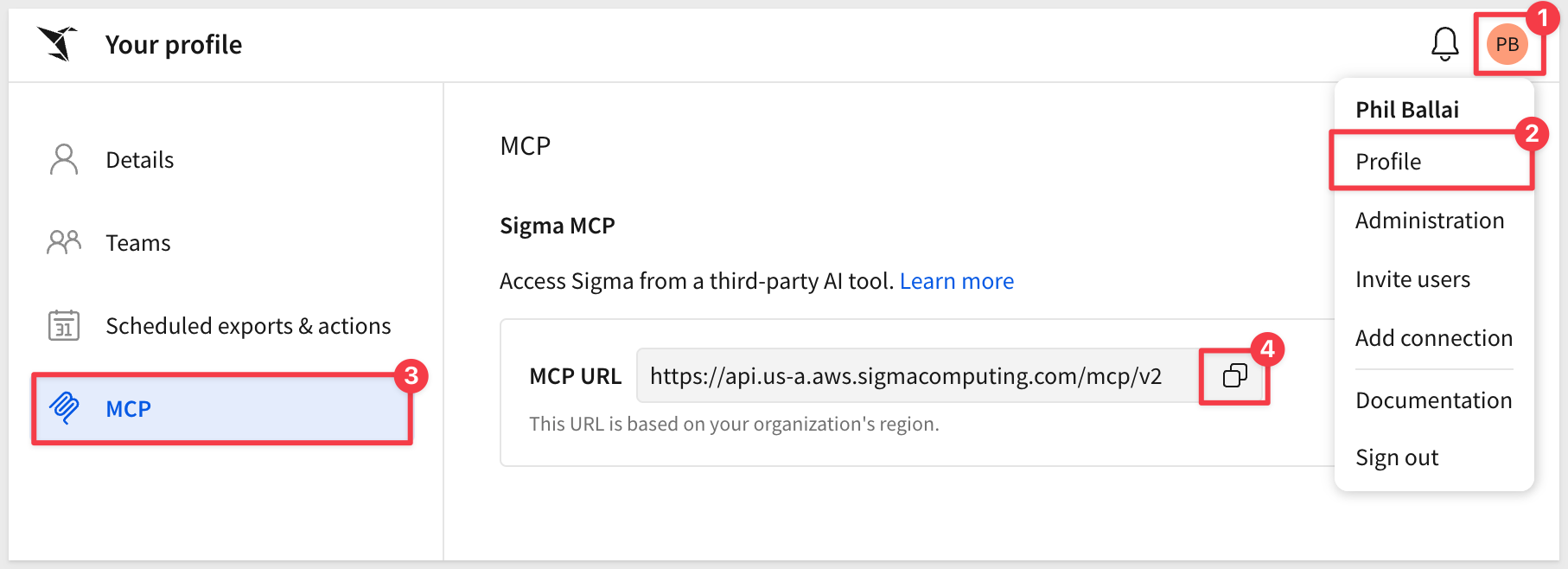The image size is (1568, 569).
Task: Select Add connection menu entry
Action: tap(1431, 338)
